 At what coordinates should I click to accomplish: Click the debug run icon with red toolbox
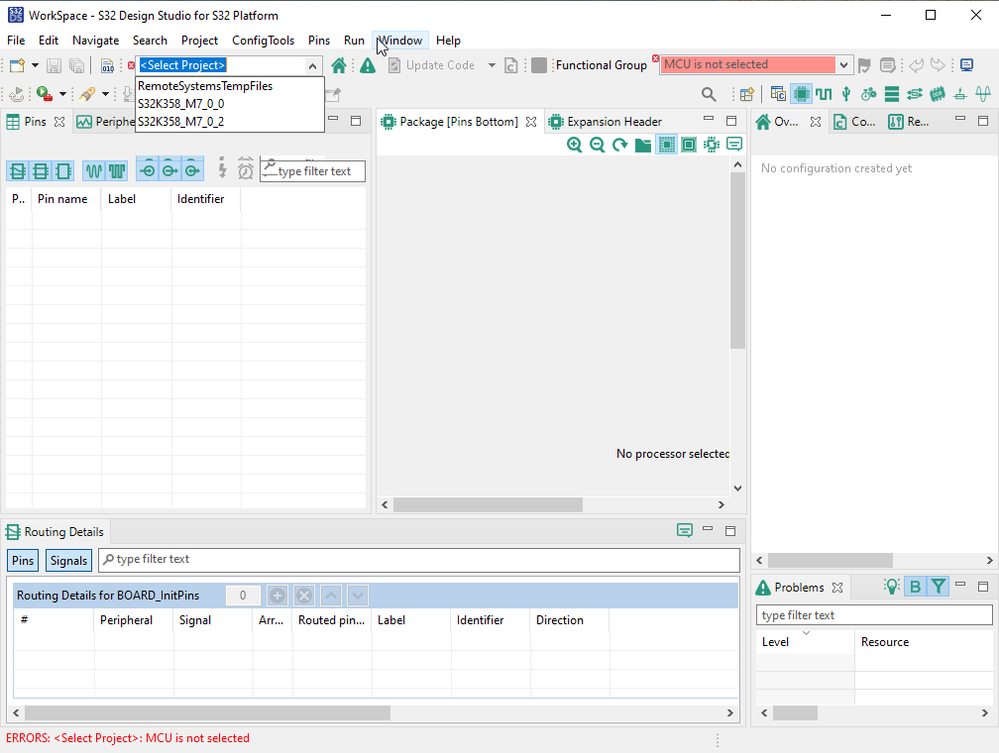[44, 94]
